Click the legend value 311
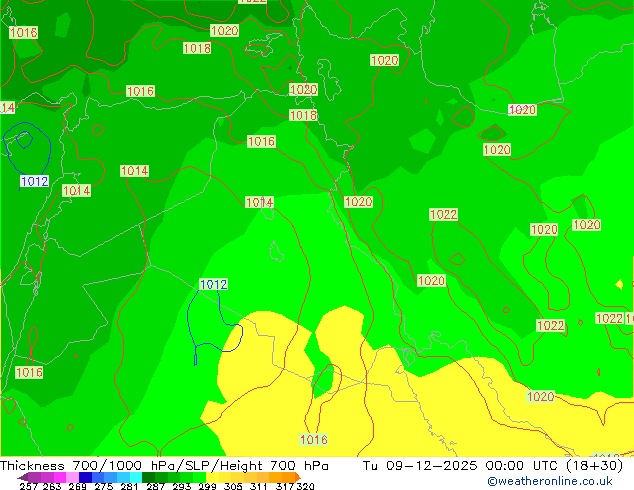This screenshot has height=490, width=634. [x=258, y=486]
